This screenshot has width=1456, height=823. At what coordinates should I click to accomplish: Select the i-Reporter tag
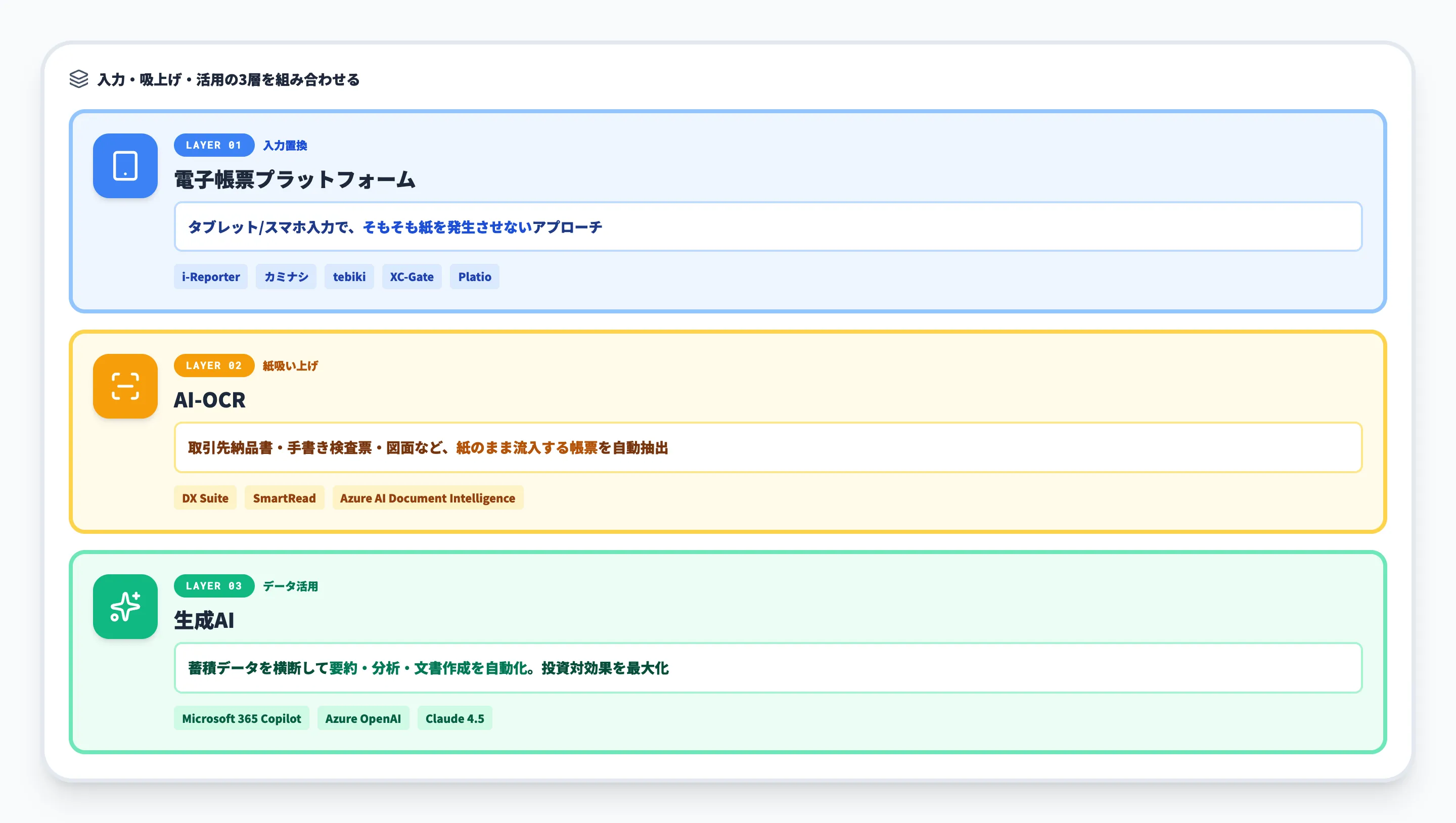tap(210, 277)
